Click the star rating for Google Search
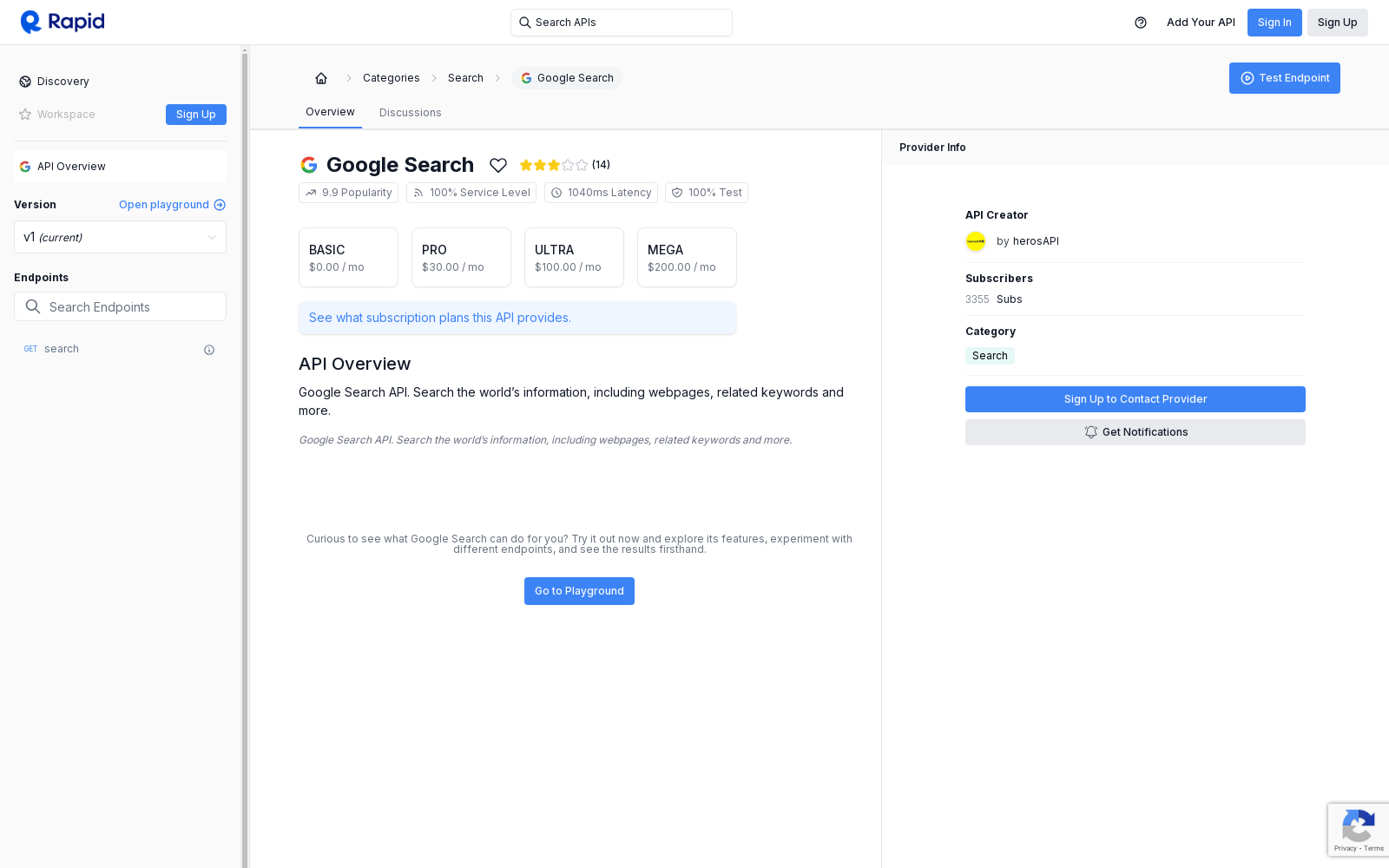The height and width of the screenshot is (868, 1389). pos(554,165)
